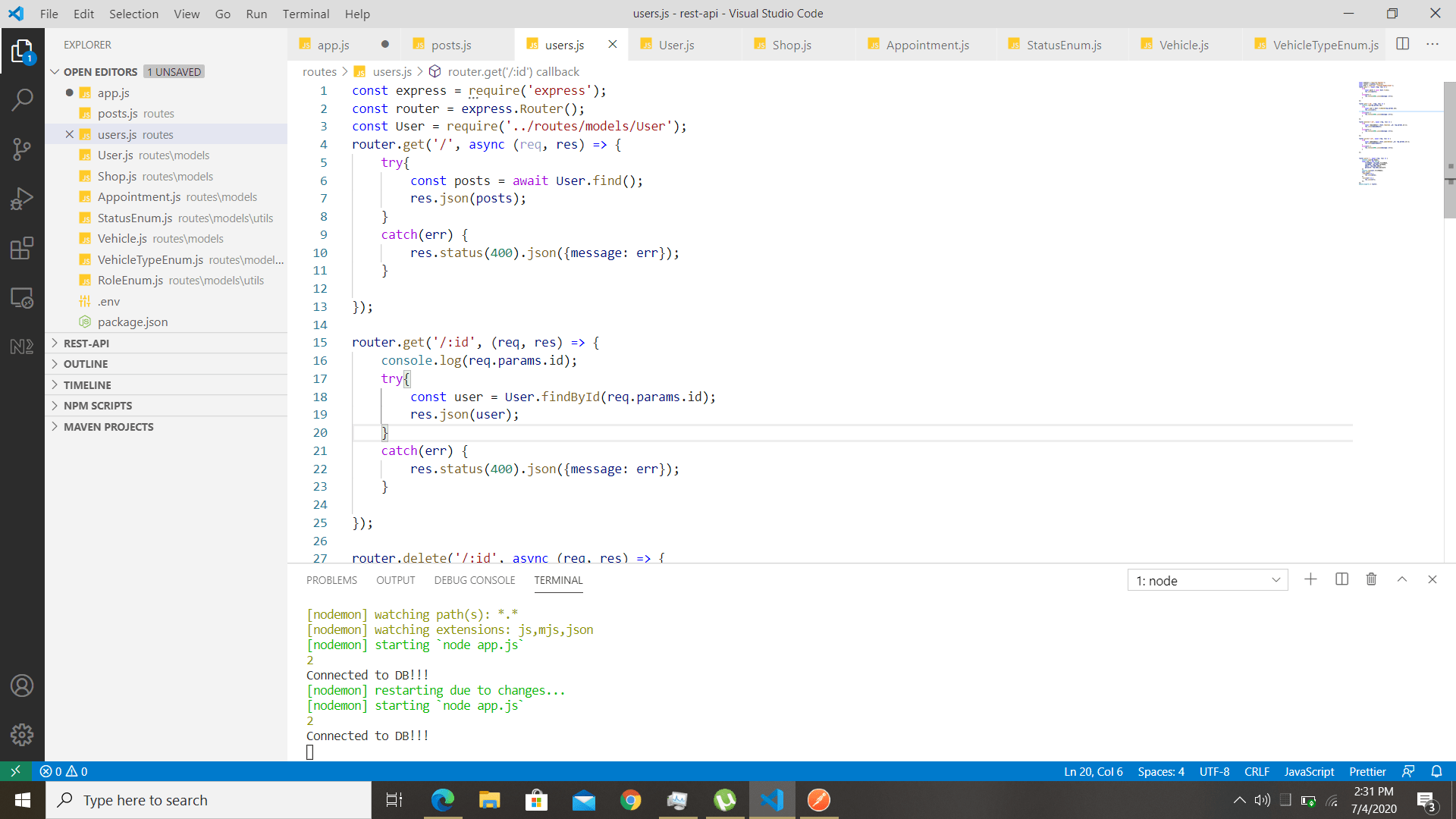Open the File menu
The image size is (1456, 819).
pyautogui.click(x=49, y=14)
